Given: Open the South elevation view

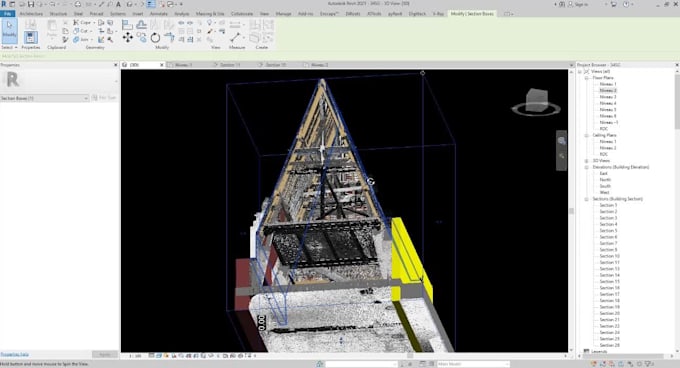Looking at the screenshot, I should pyautogui.click(x=605, y=186).
